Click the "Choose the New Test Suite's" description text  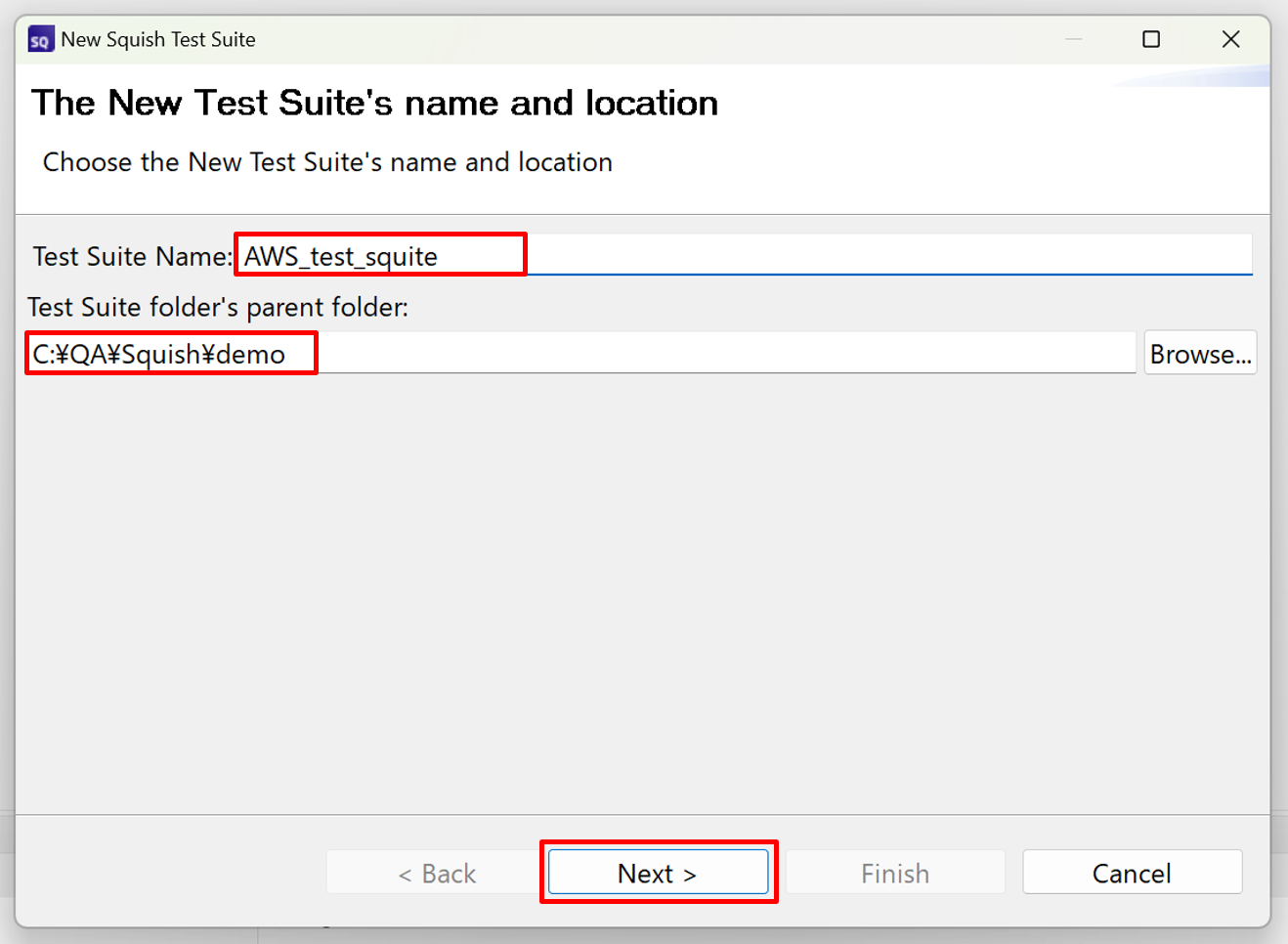(x=327, y=162)
